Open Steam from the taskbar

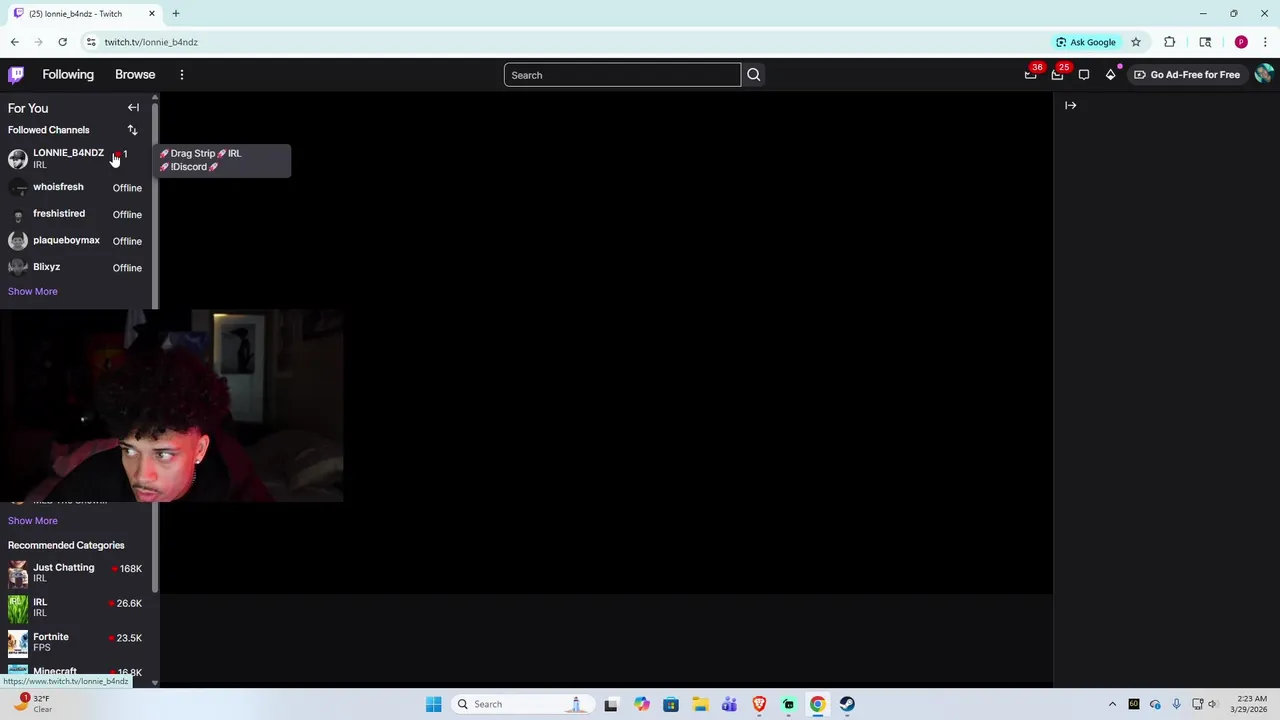[847, 704]
